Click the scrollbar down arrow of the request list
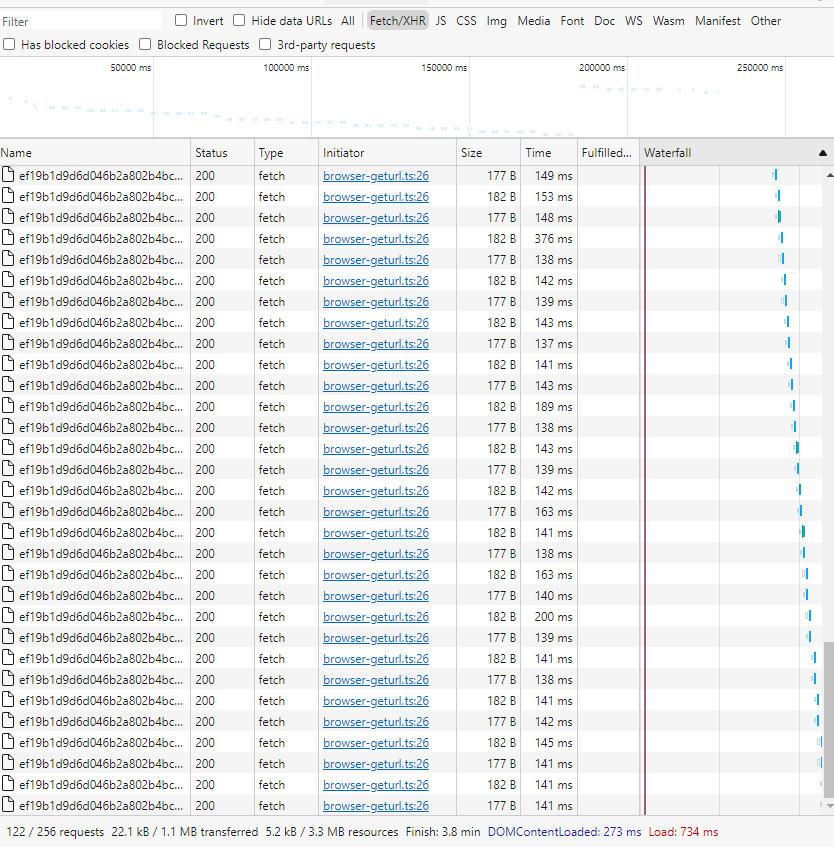Viewport: 834px width, 847px height. tap(829, 805)
